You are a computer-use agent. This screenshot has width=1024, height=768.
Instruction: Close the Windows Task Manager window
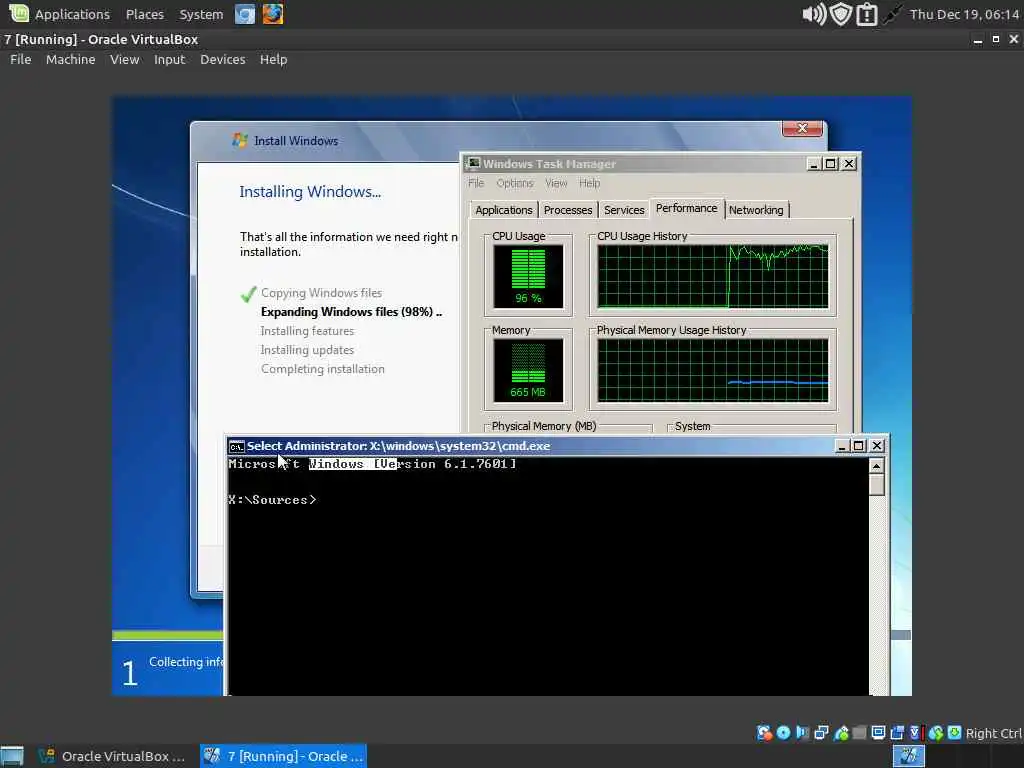(849, 164)
